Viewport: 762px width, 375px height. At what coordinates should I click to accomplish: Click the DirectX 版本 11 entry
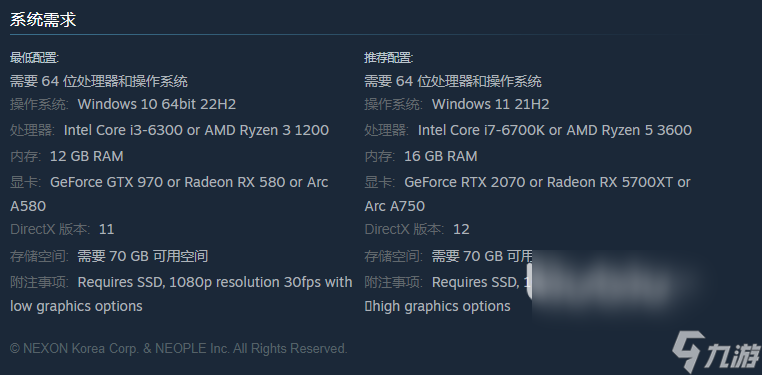[62, 229]
